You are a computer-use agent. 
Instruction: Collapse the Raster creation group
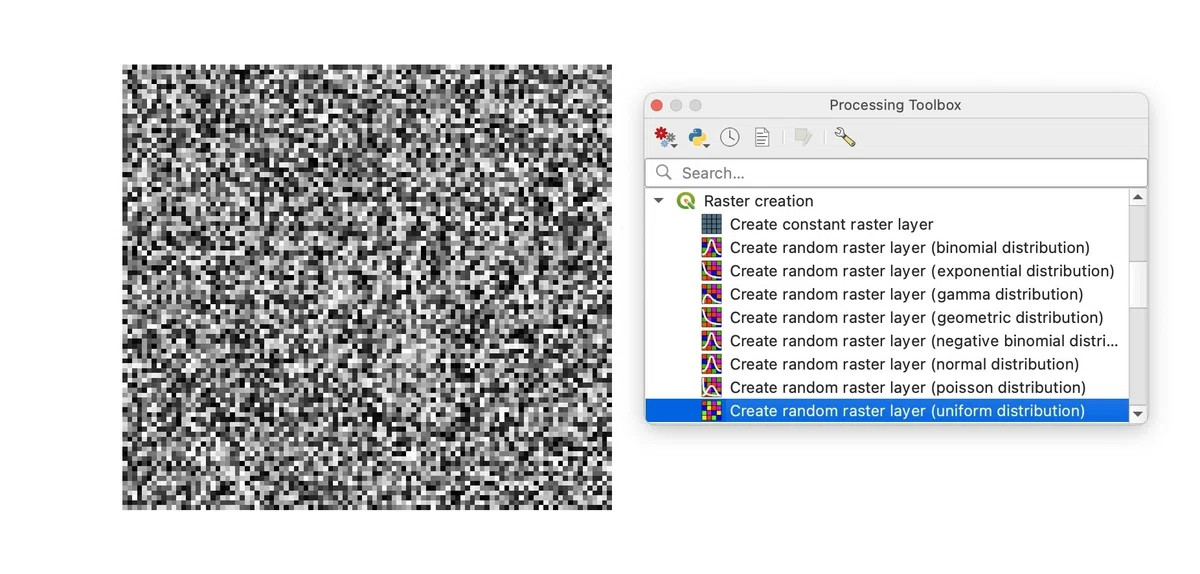tap(659, 201)
